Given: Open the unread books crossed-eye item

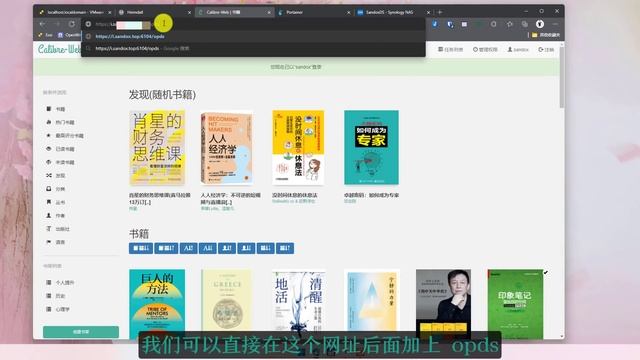Looking at the screenshot, I should tap(60, 162).
